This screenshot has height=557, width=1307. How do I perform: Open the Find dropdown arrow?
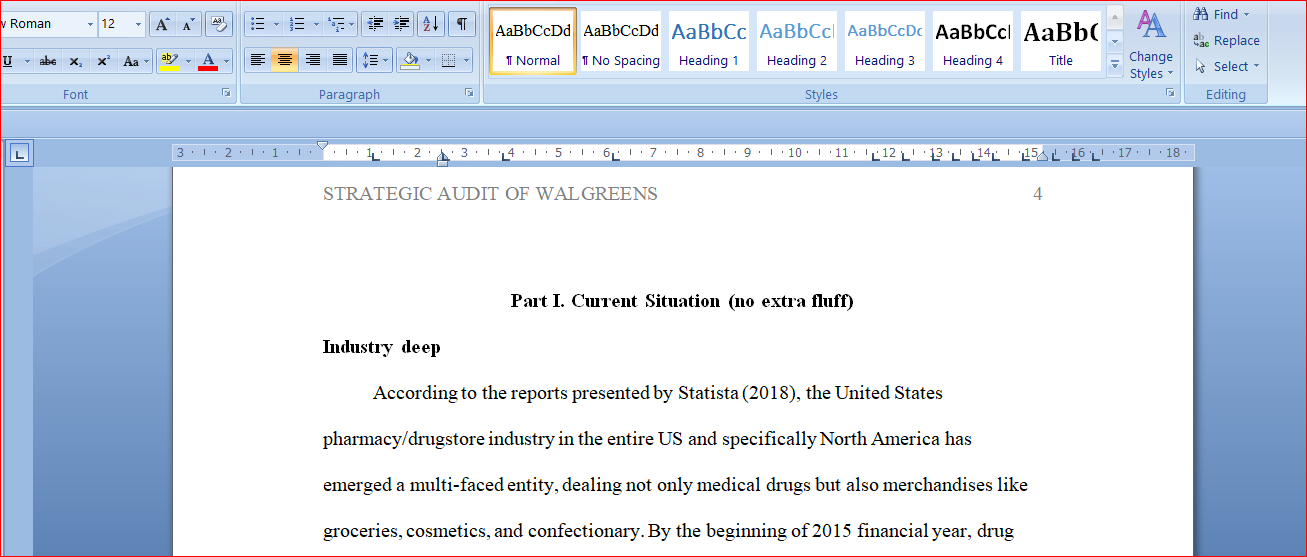point(1246,15)
